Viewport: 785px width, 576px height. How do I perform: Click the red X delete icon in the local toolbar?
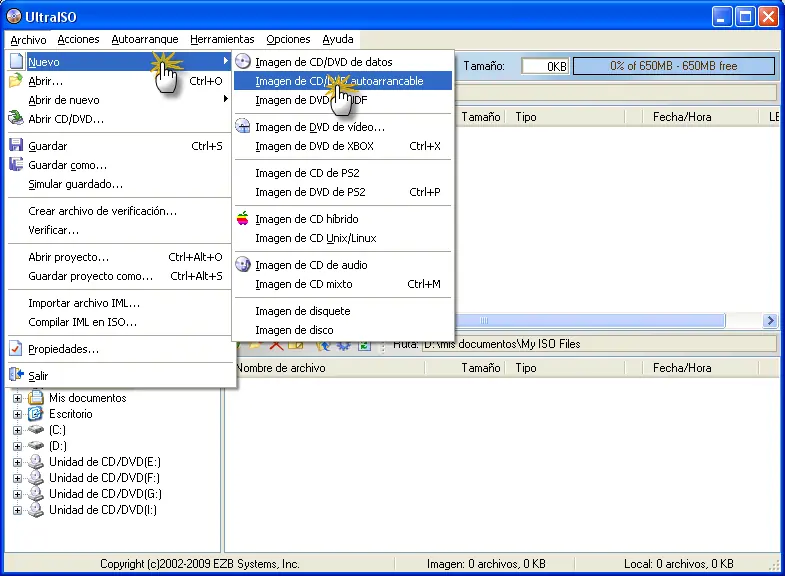pyautogui.click(x=276, y=345)
